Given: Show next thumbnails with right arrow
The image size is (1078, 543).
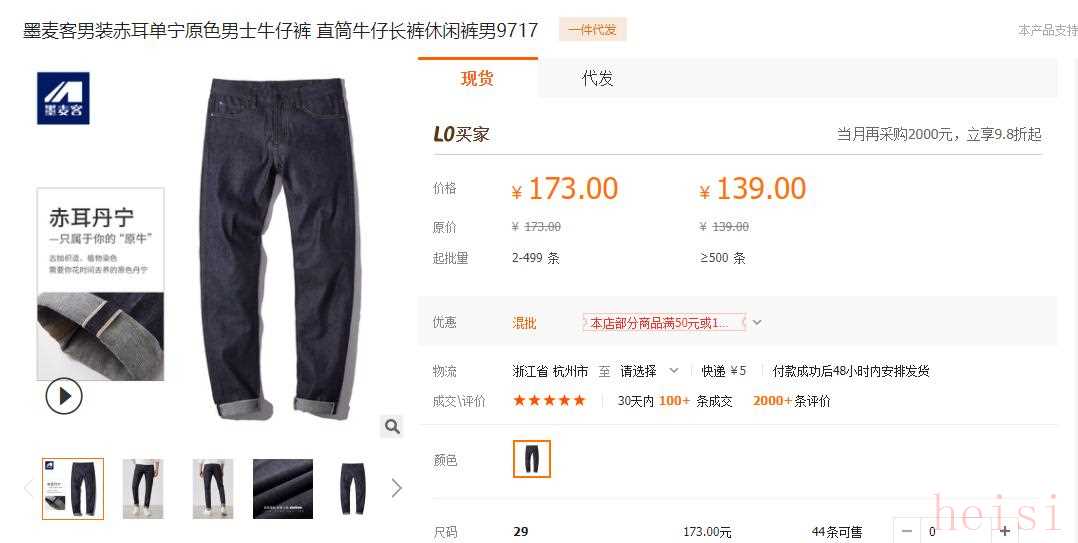Looking at the screenshot, I should coord(397,488).
